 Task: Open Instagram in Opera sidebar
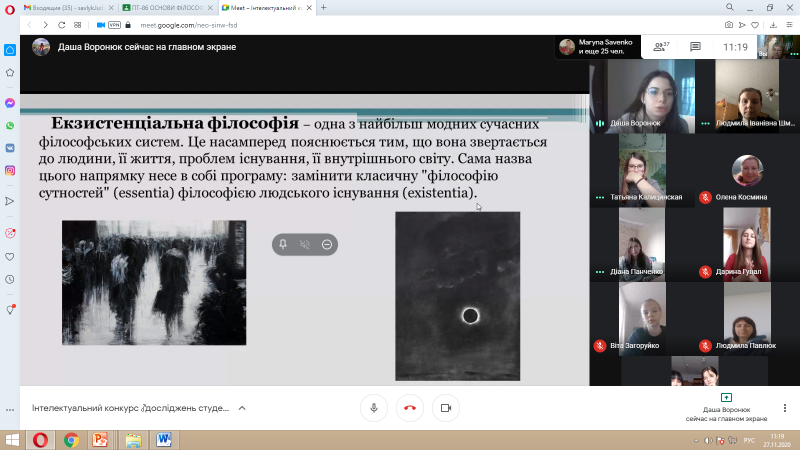pyautogui.click(x=10, y=170)
